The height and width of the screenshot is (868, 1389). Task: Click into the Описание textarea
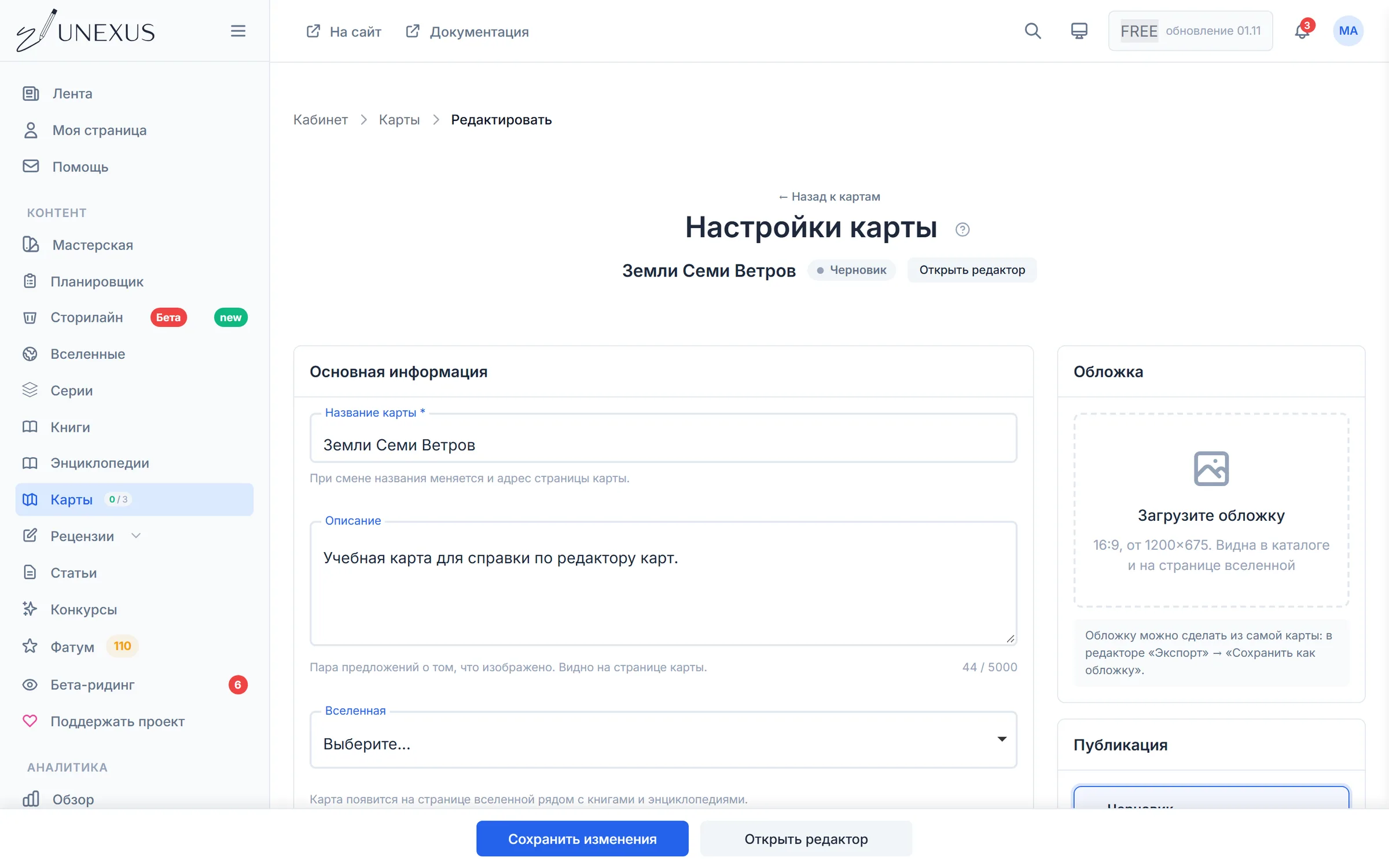663,583
